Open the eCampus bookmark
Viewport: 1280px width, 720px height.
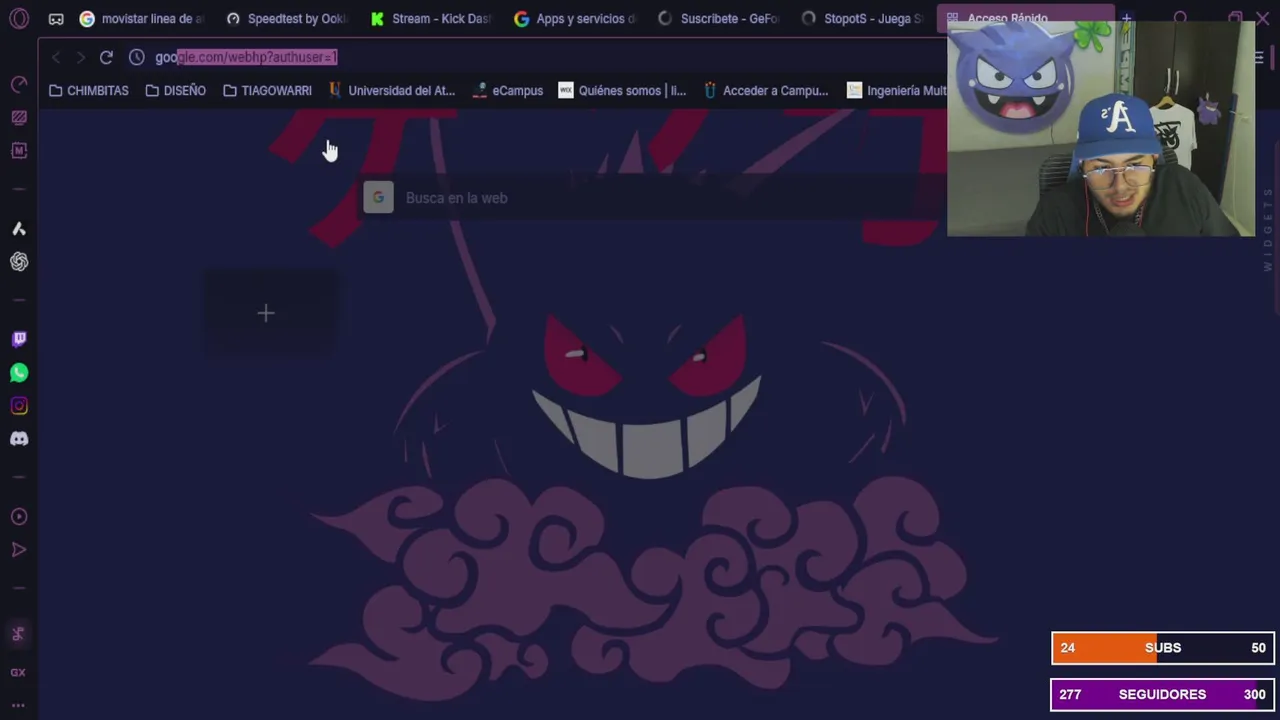(x=507, y=91)
